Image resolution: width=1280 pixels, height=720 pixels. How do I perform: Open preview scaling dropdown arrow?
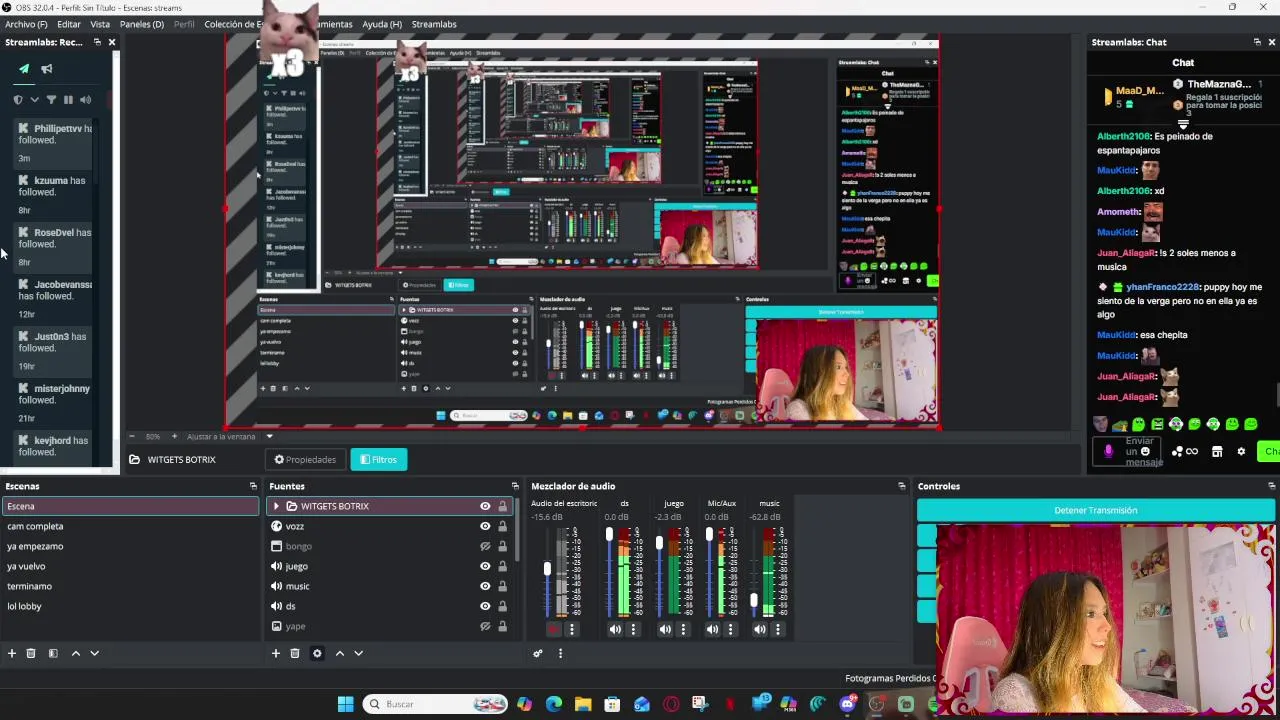pyautogui.click(x=269, y=436)
